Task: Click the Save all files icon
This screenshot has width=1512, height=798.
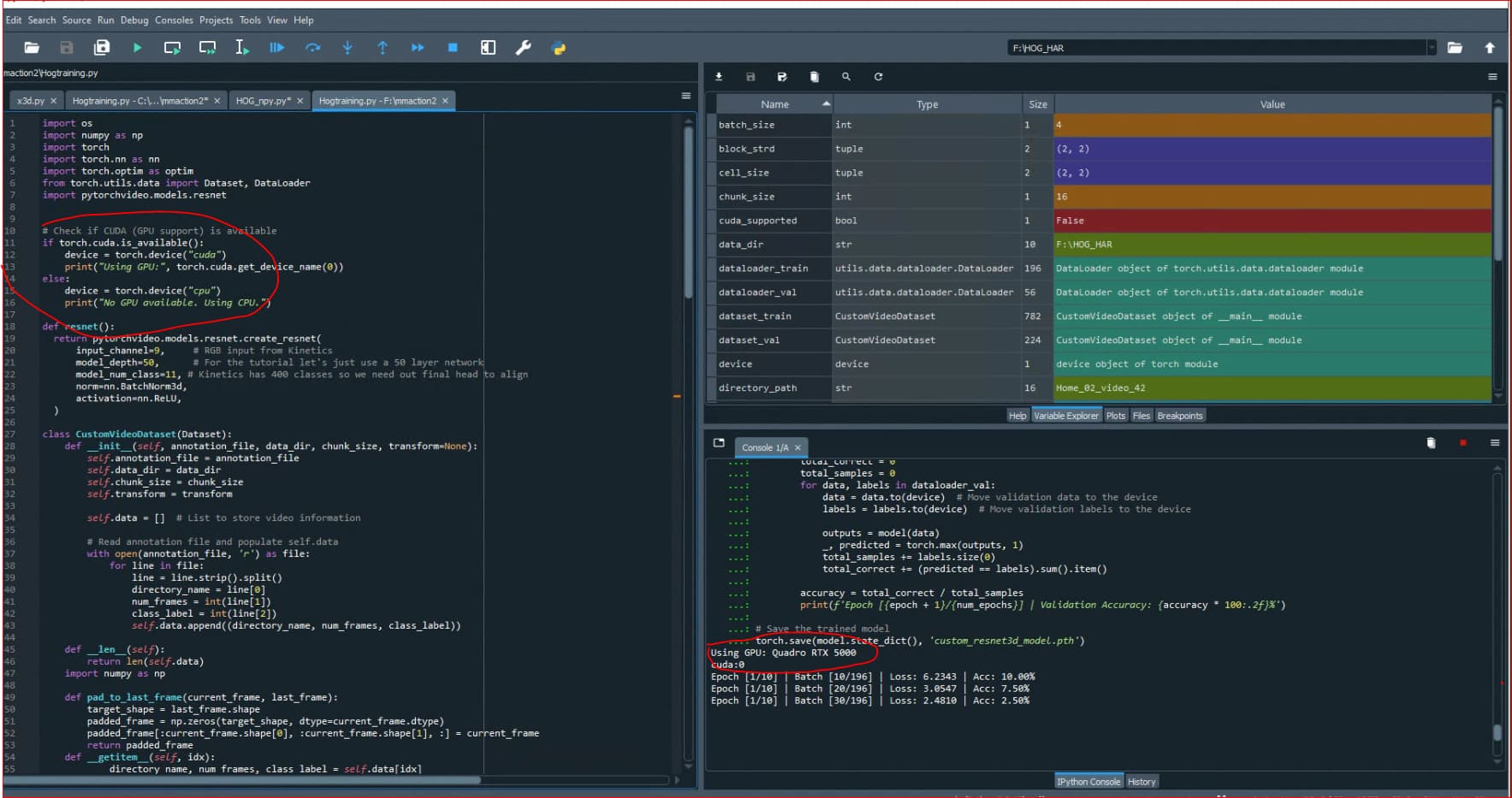Action: 102,48
